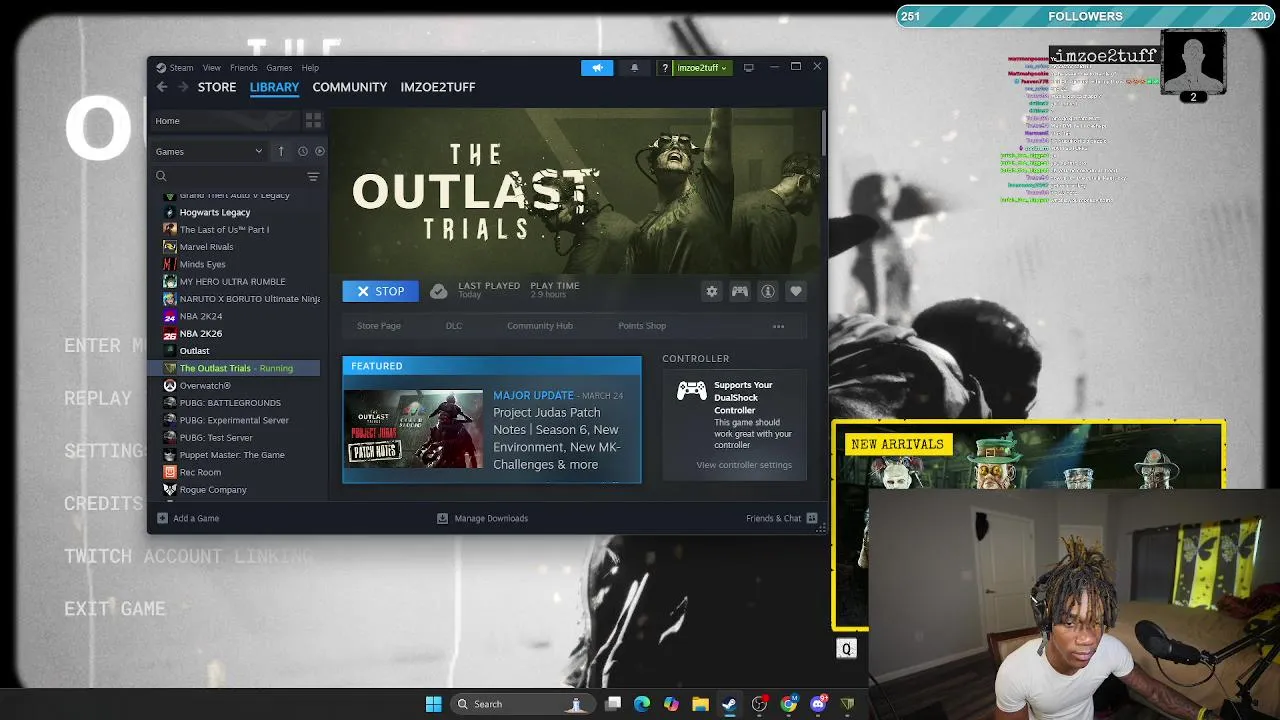Open Manage Downloads
The width and height of the screenshot is (1280, 720).
482,518
